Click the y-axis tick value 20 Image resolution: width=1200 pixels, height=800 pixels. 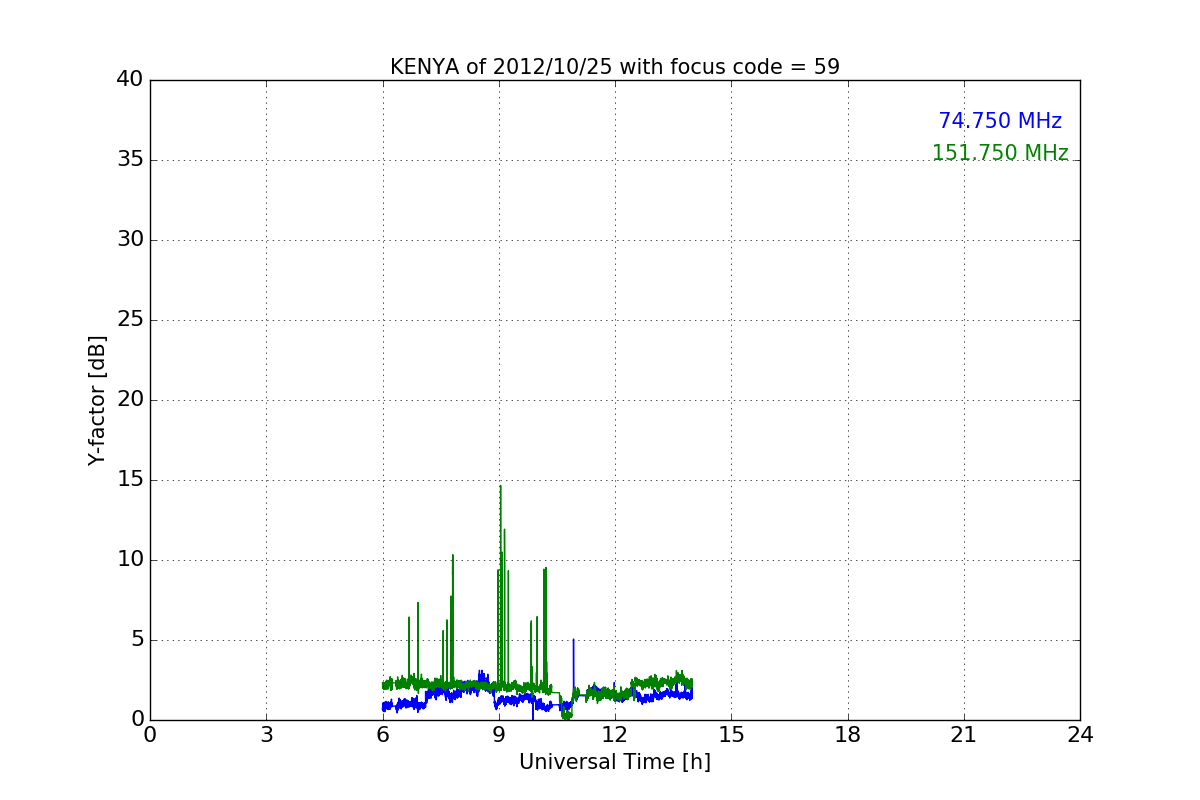click(130, 400)
